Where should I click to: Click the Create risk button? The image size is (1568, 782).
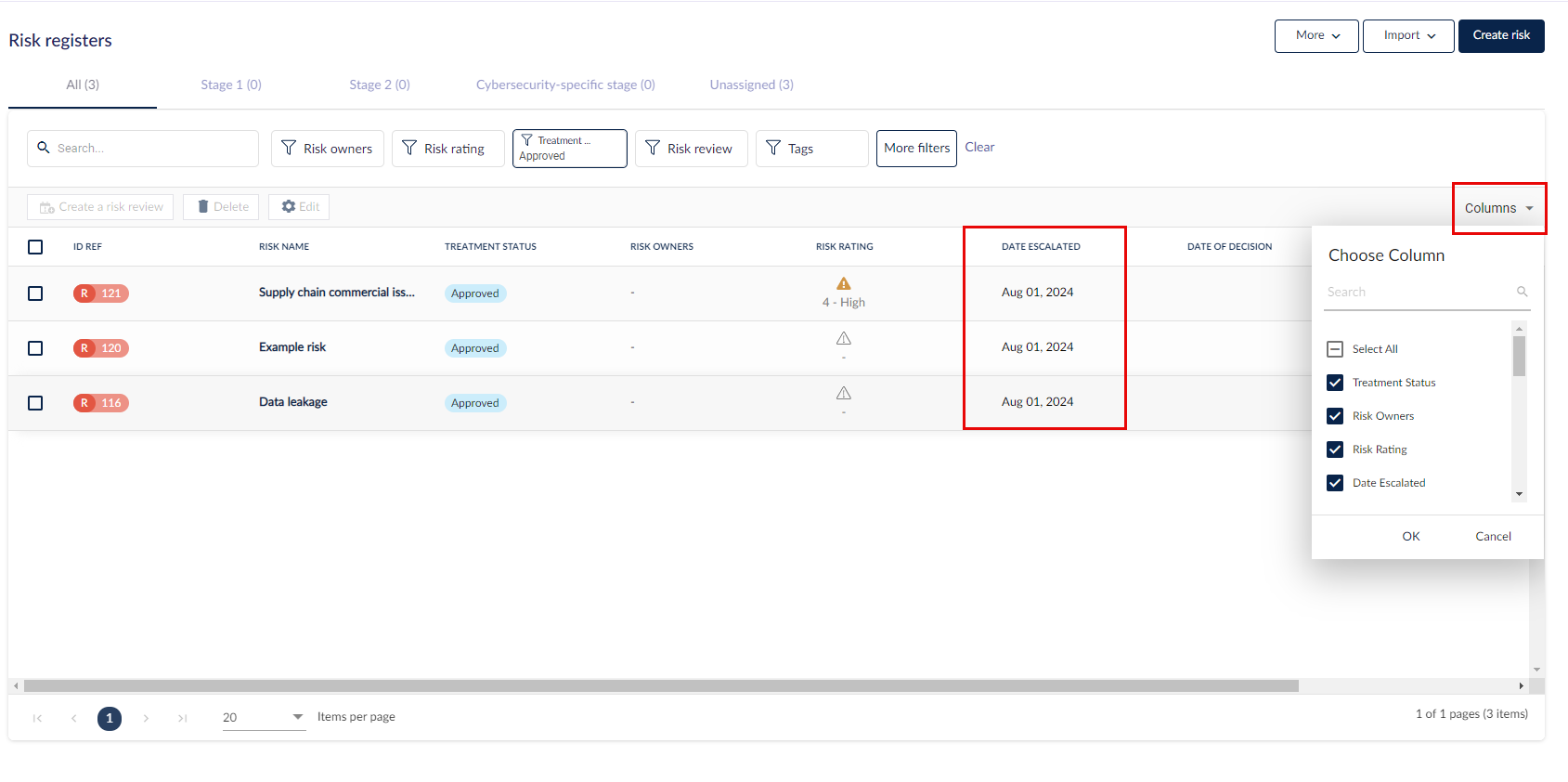click(1501, 36)
